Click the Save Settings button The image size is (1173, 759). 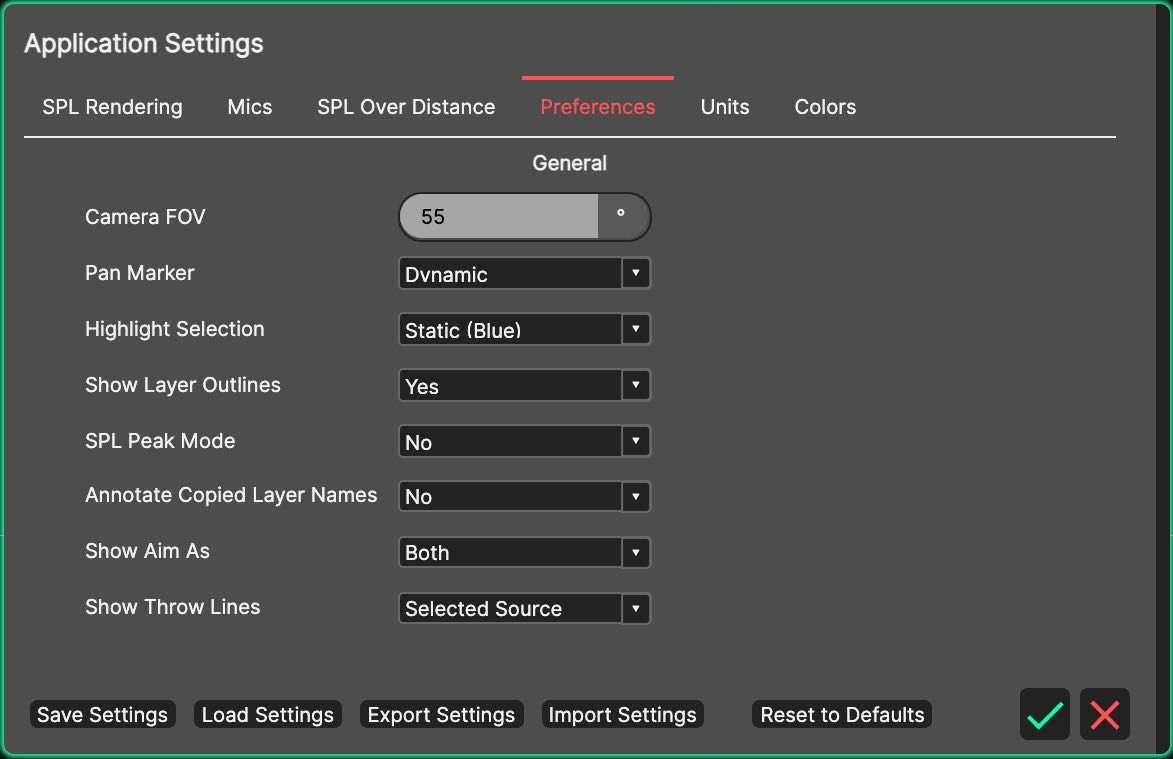click(102, 715)
